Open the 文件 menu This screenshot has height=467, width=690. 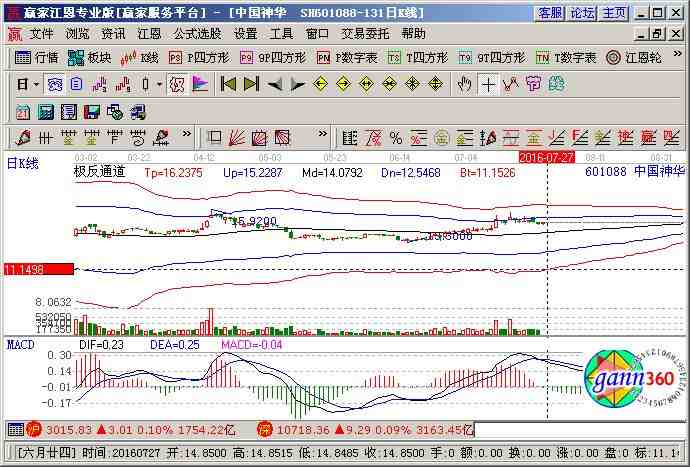point(41,34)
